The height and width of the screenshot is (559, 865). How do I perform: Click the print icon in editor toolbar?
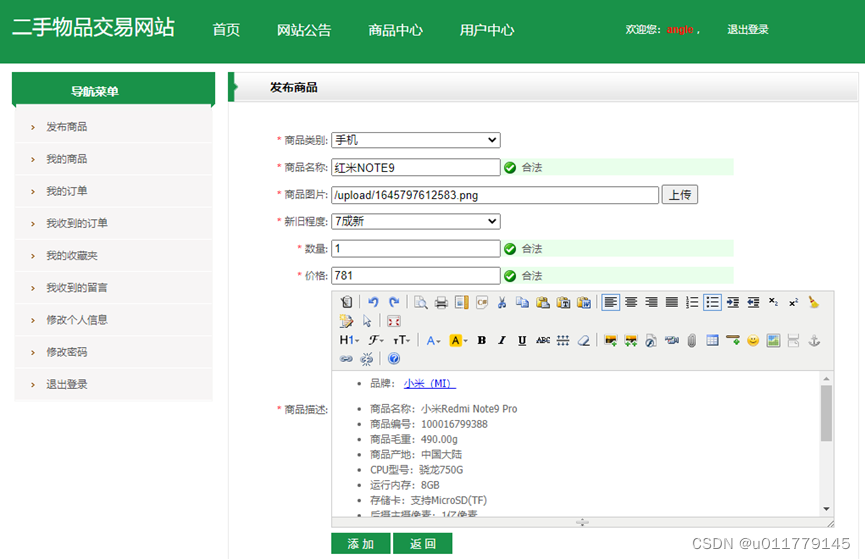click(x=441, y=302)
